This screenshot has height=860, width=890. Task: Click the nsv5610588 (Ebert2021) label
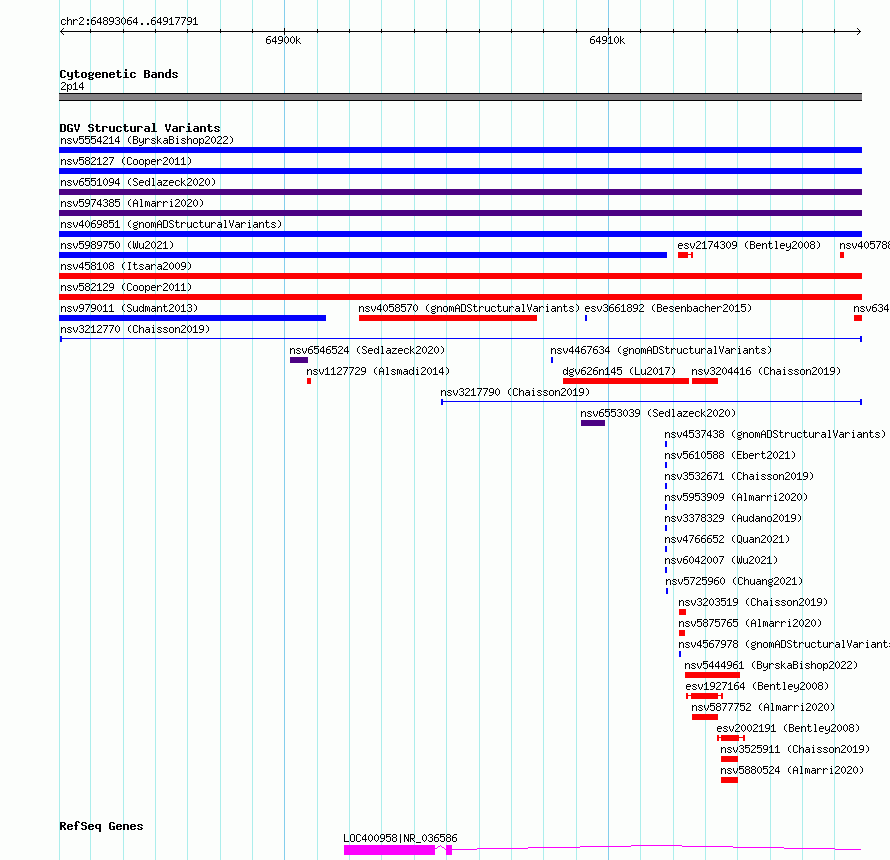coord(731,455)
